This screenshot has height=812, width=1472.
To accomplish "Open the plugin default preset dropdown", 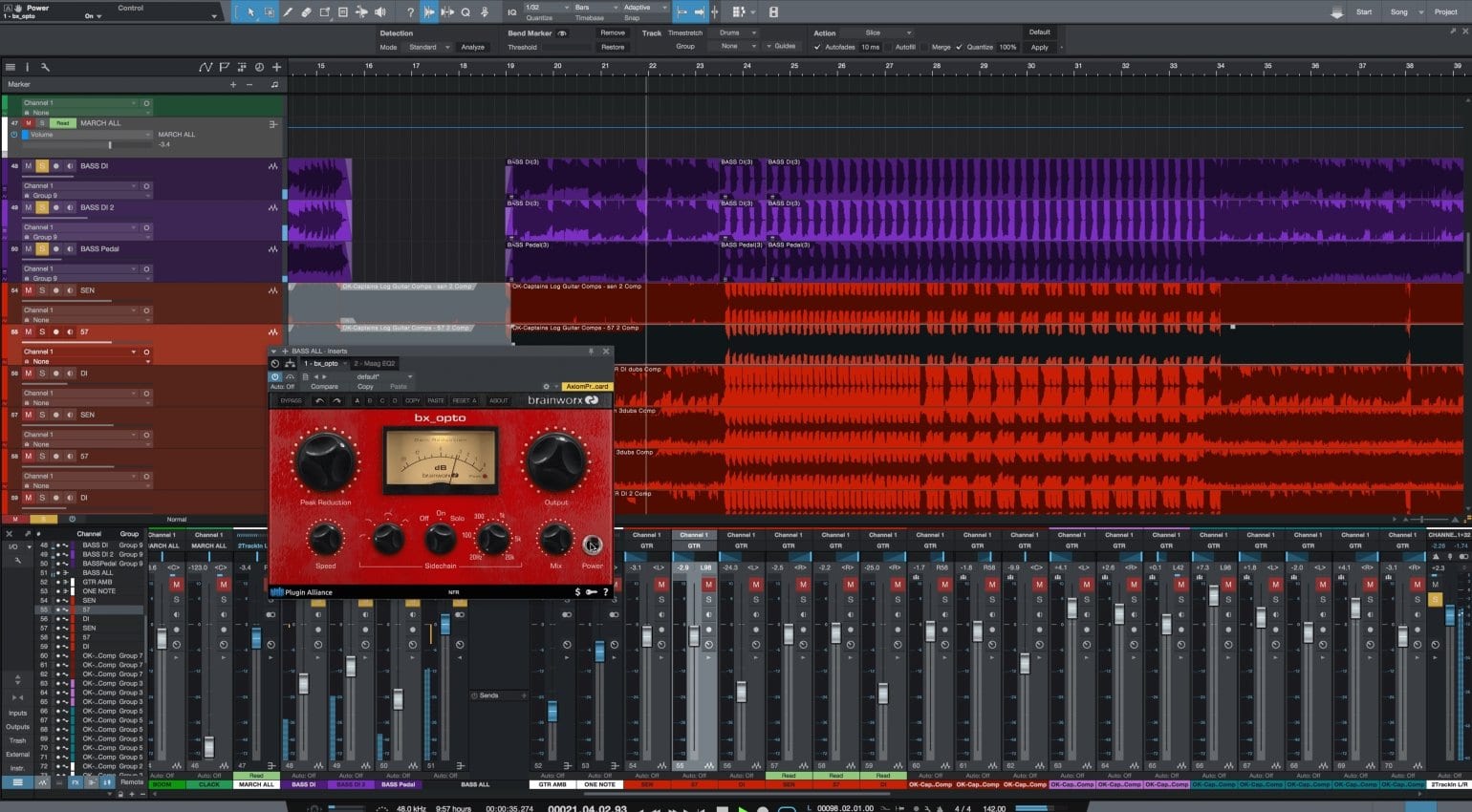I will 384,376.
